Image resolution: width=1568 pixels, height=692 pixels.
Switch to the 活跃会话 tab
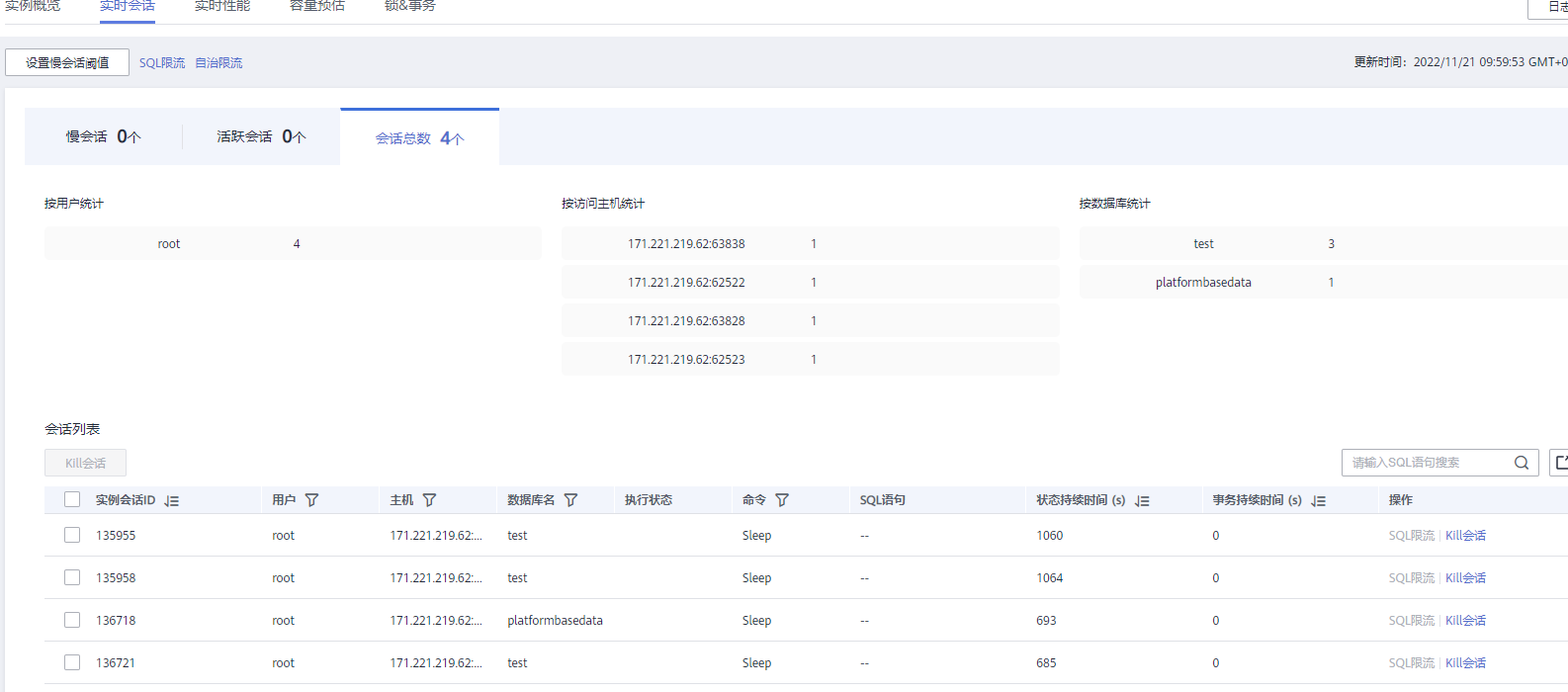(x=261, y=136)
